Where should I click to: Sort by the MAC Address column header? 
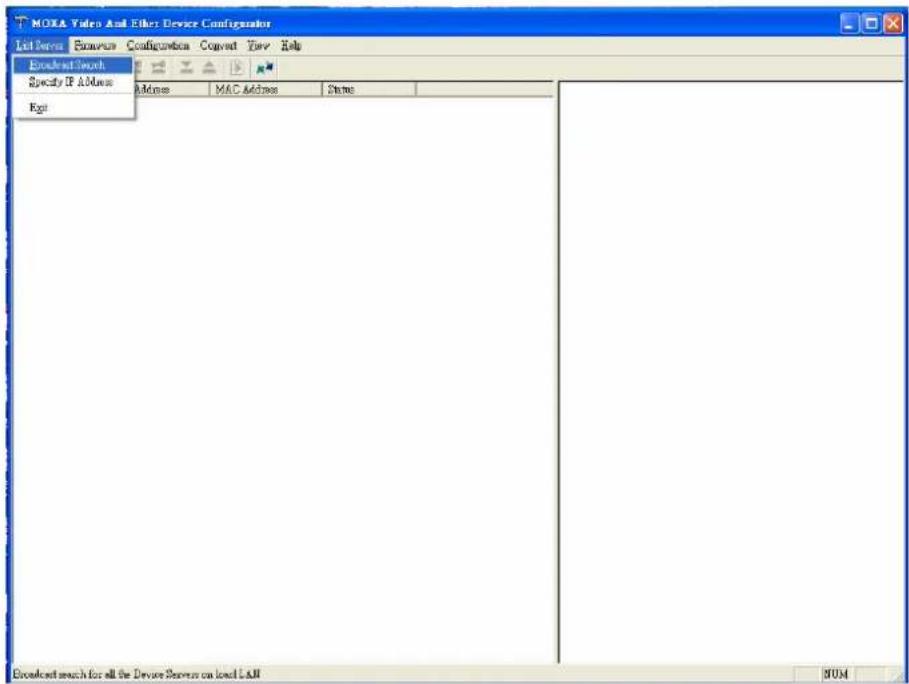tap(265, 89)
